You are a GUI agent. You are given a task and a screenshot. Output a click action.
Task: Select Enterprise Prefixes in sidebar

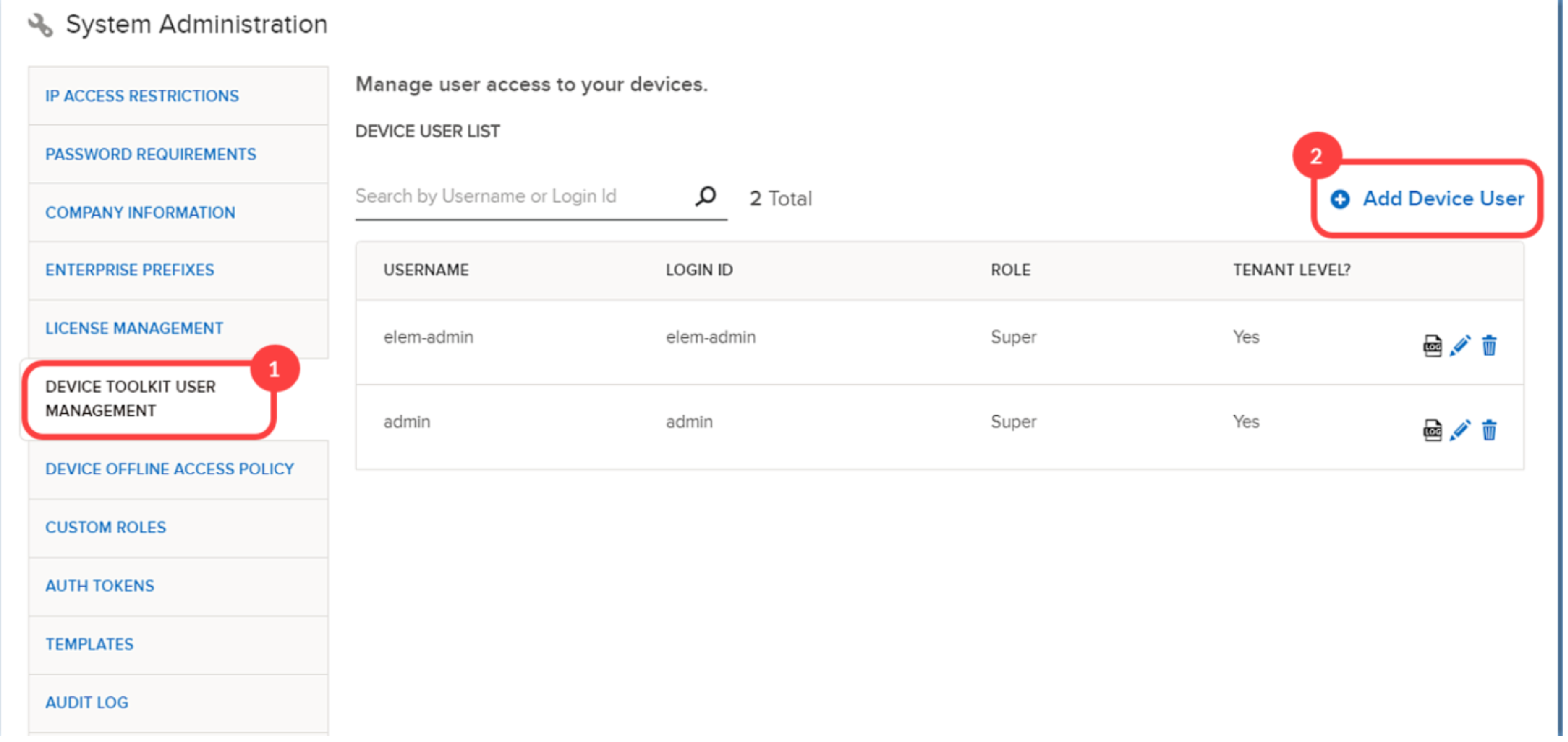point(130,270)
